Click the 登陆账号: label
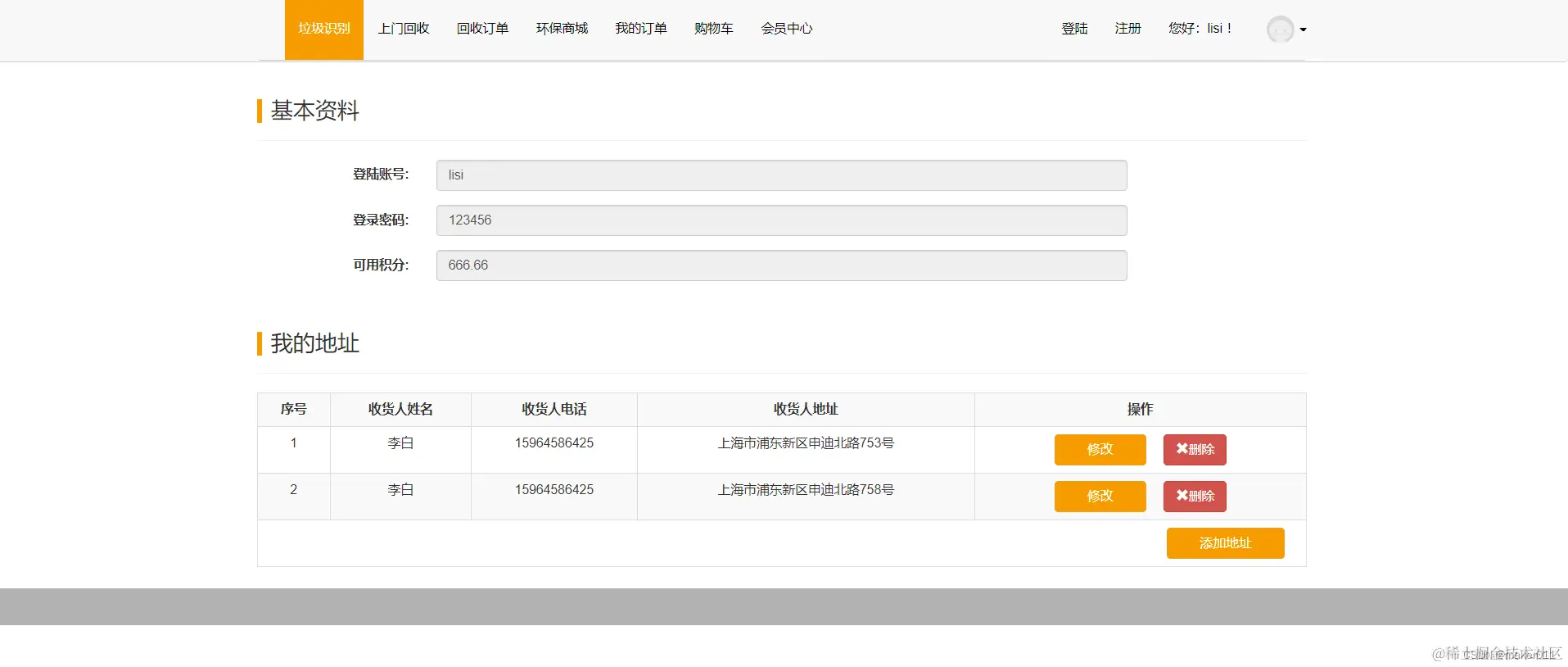1568x667 pixels. click(x=381, y=175)
